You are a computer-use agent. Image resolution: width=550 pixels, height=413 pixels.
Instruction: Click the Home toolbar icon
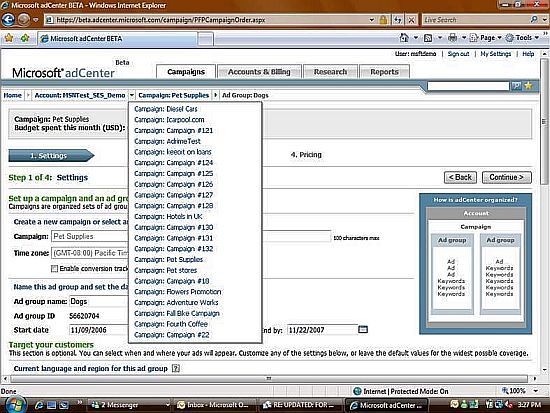click(x=404, y=38)
